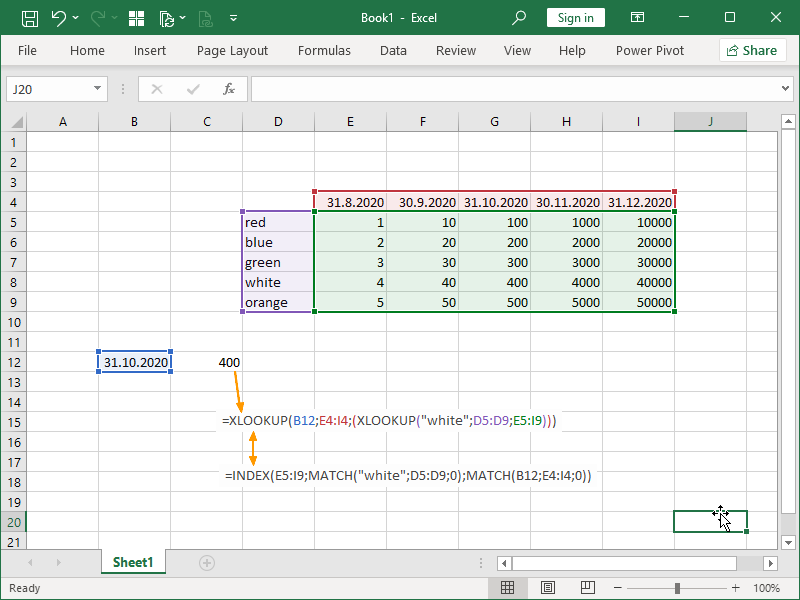Click the Sign in button

576,18
